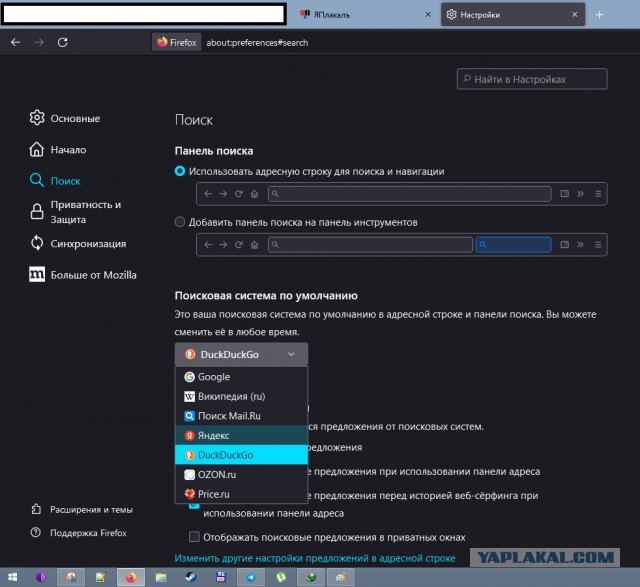This screenshot has width=640, height=587.
Task: Open the Windows Start menu
Action: [x=13, y=577]
